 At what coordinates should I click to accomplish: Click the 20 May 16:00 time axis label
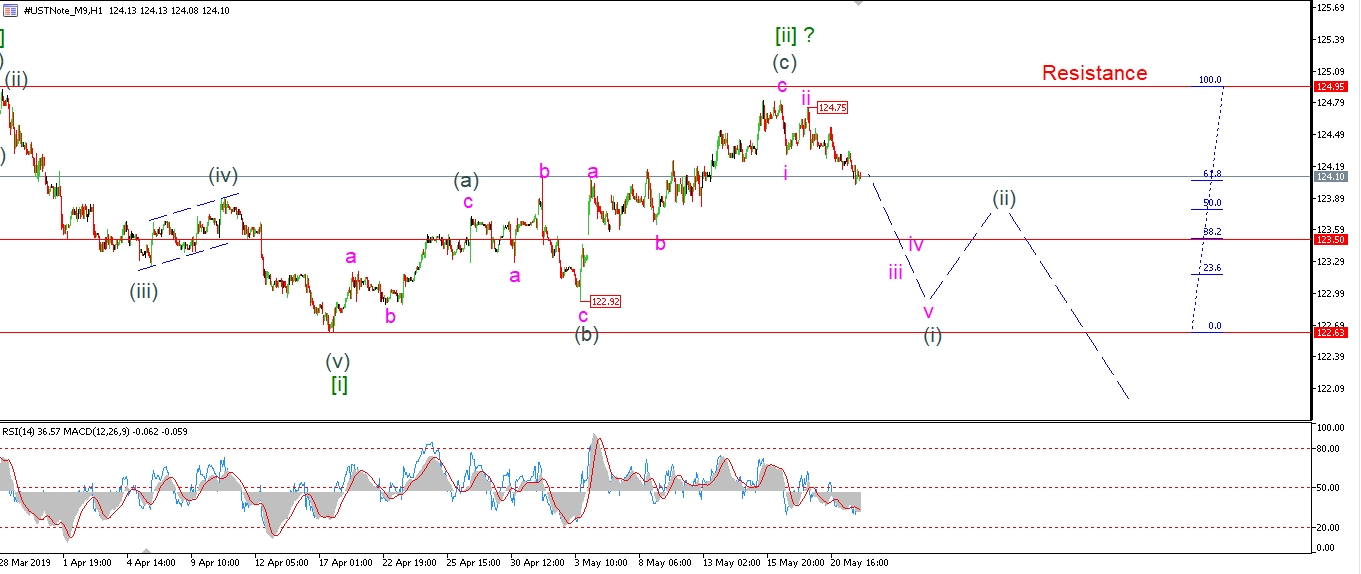[x=860, y=562]
